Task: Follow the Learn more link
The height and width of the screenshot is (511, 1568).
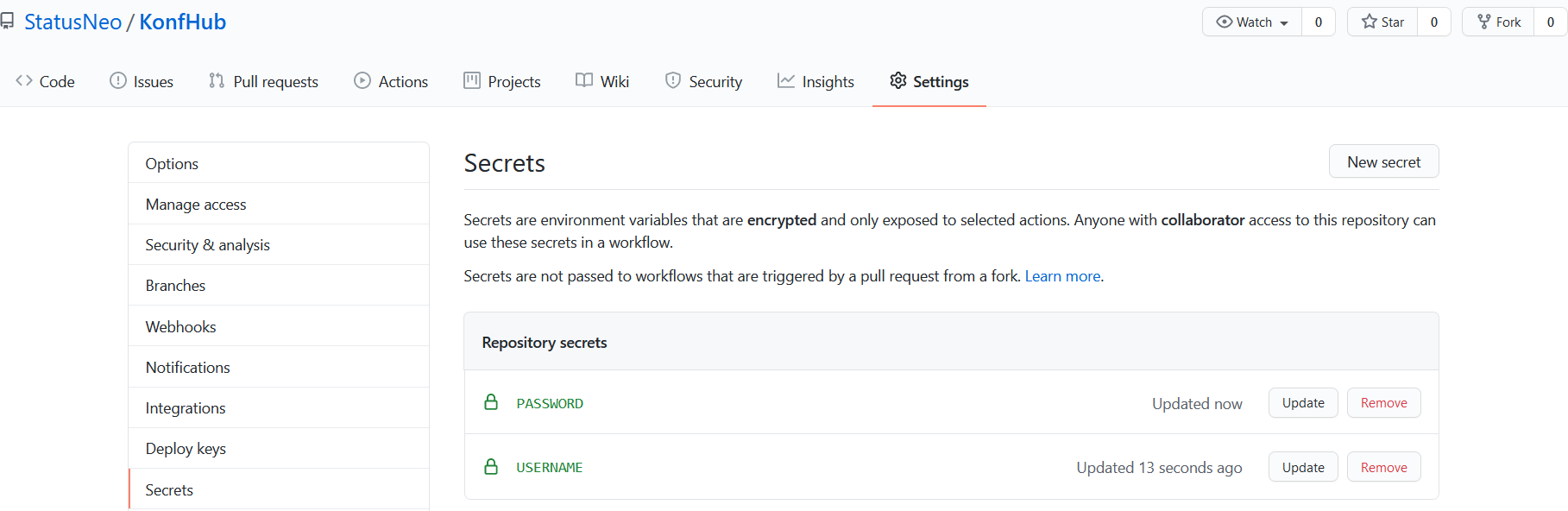Action: [1062, 276]
